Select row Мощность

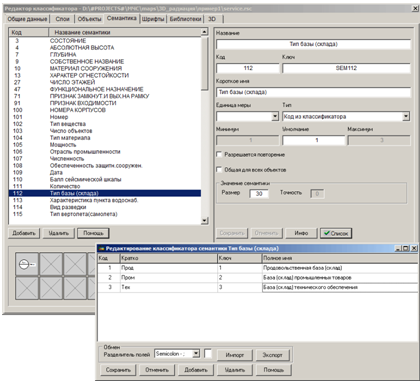point(105,145)
